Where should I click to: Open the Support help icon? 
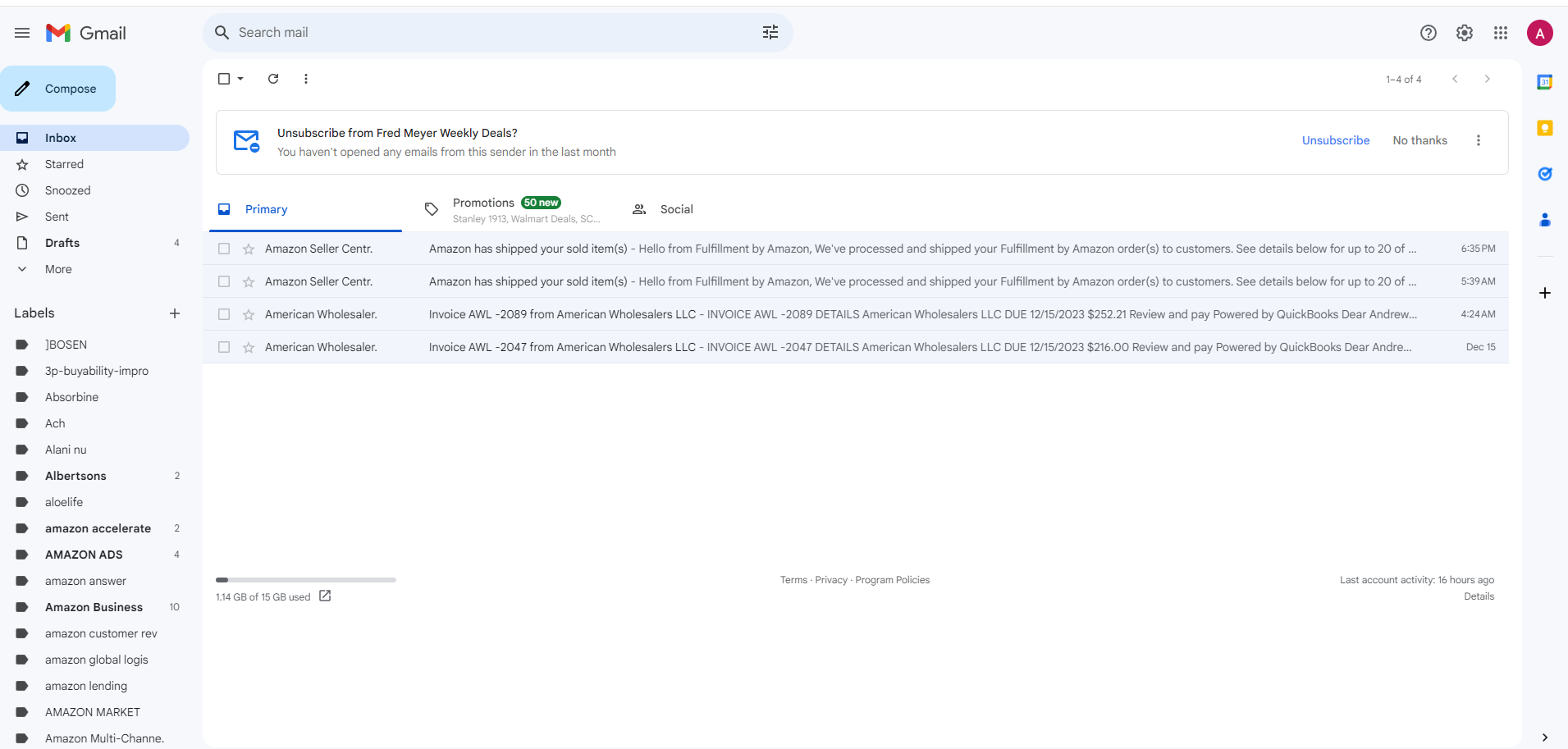tap(1429, 33)
